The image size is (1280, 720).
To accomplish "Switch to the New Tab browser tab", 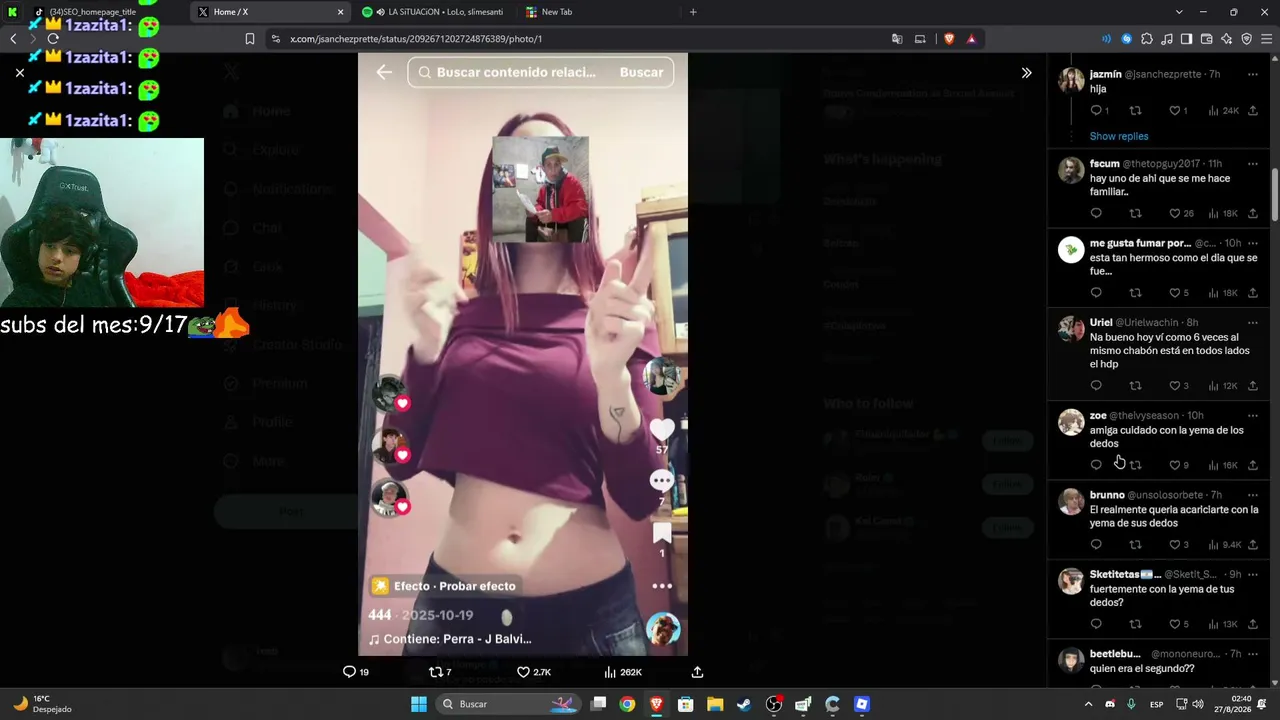I will tap(598, 12).
